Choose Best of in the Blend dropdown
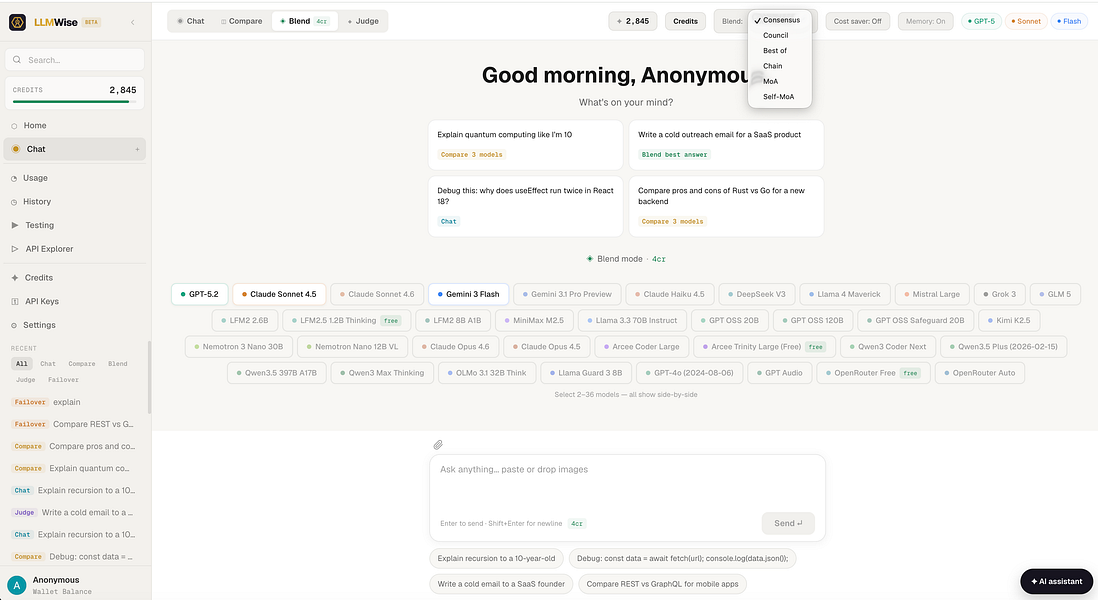1098x600 pixels. 779,50
